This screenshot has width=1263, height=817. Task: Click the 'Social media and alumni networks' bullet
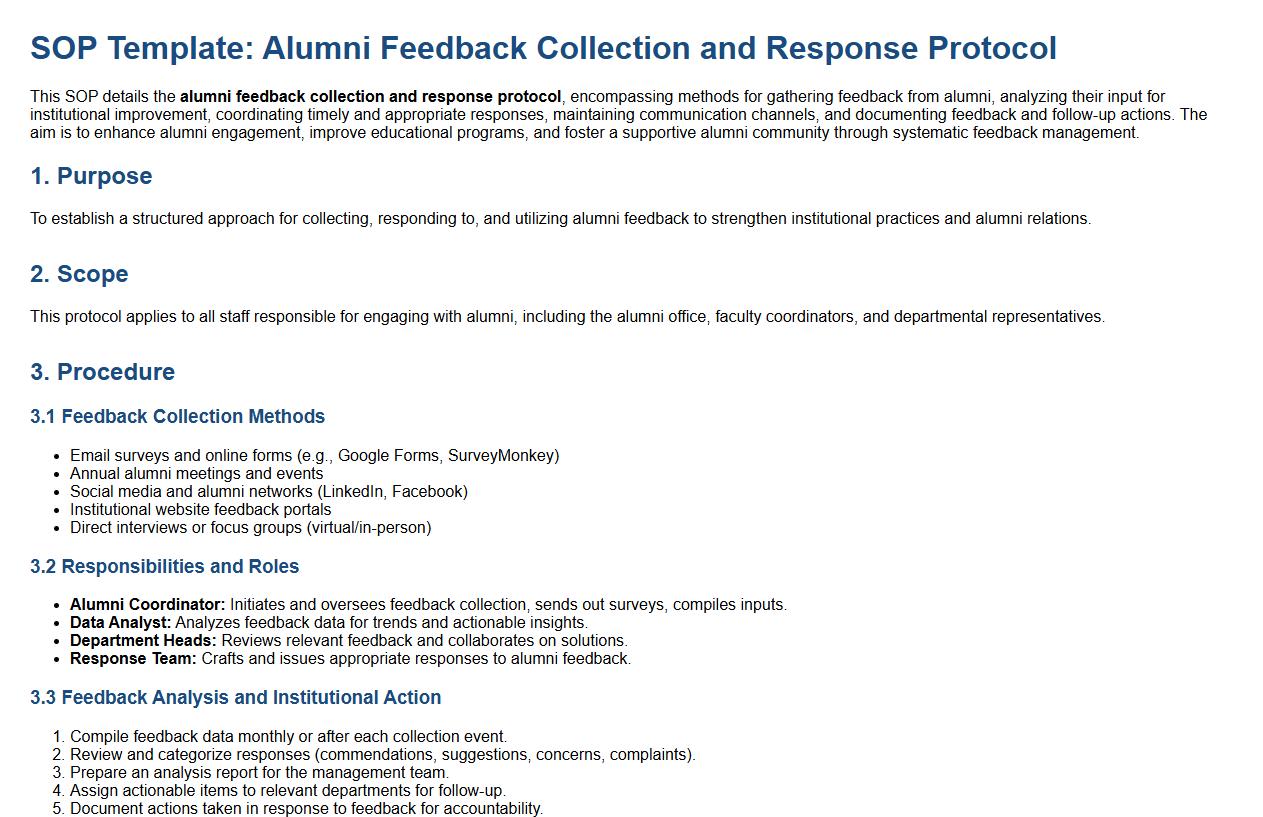click(268, 491)
